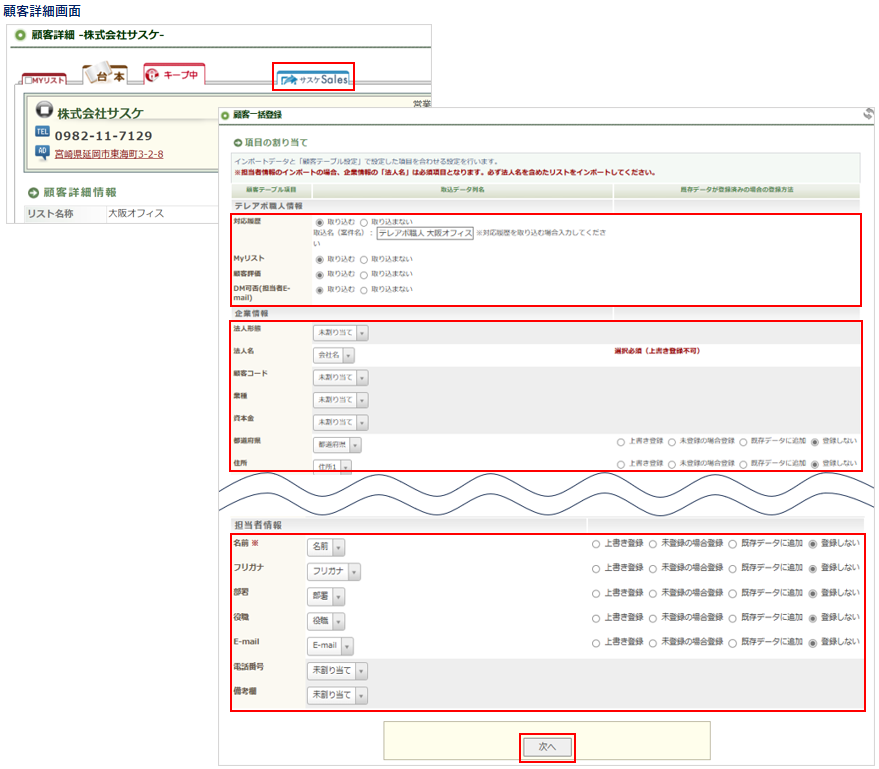Click the phone number 0982-11-7129
Screen dimensions: 879x769
pos(104,136)
